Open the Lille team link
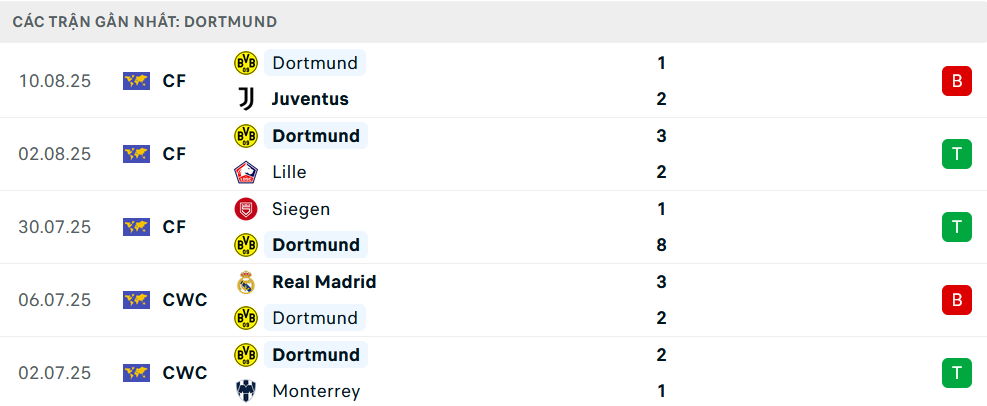This screenshot has width=987, height=406. (289, 172)
